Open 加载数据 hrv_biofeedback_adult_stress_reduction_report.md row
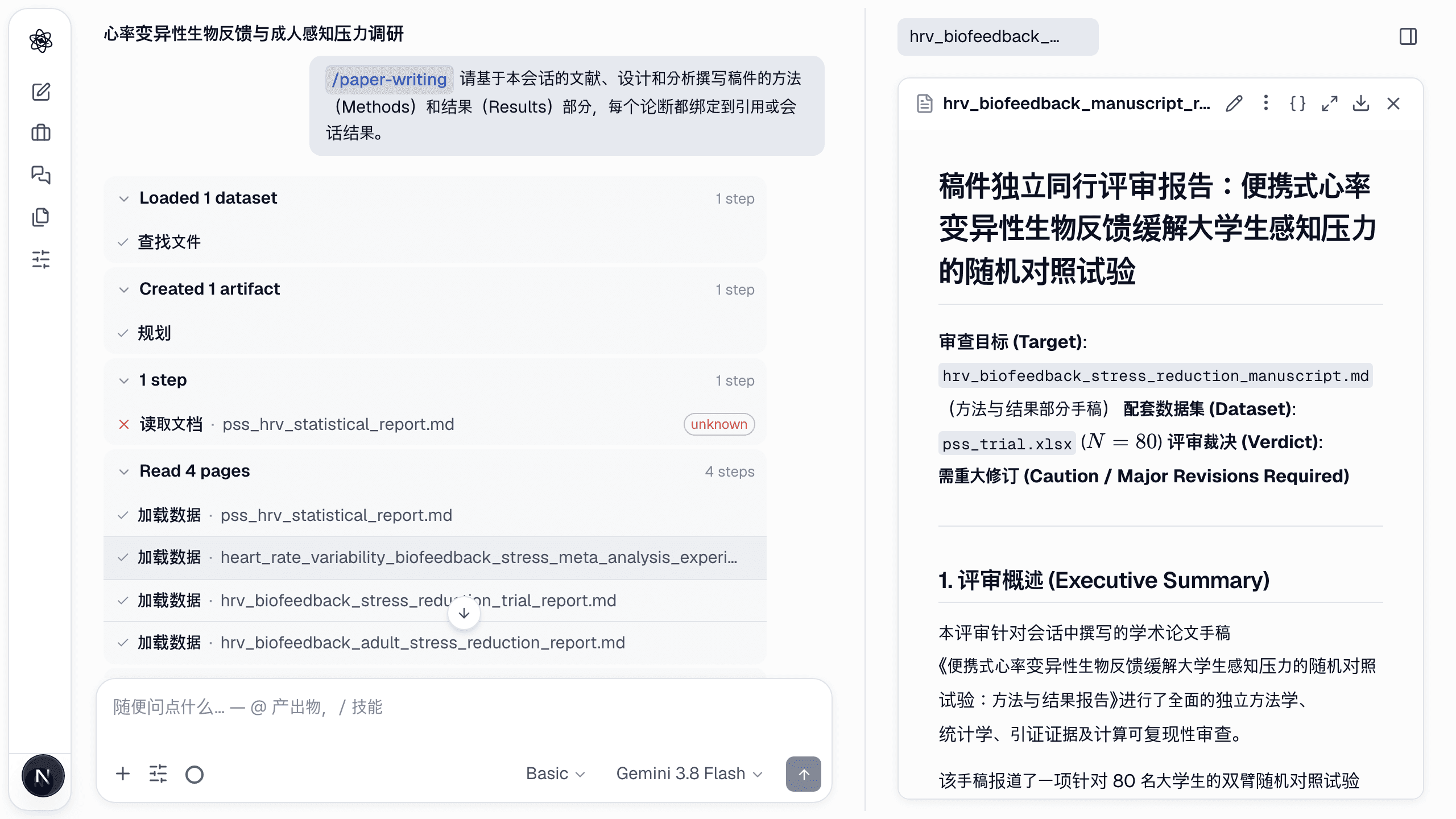1456x819 pixels. click(435, 643)
